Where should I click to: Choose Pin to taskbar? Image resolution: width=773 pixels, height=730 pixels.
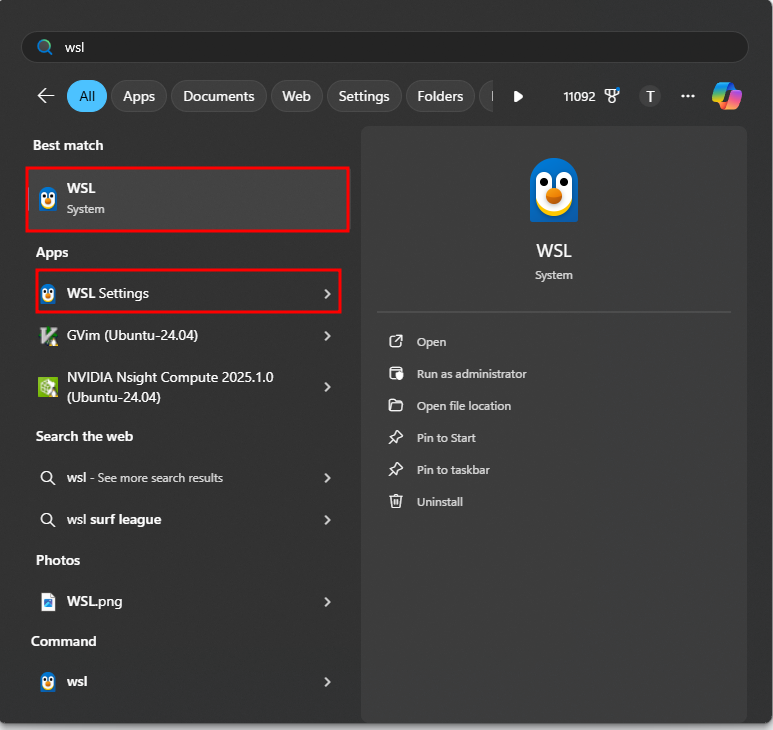tap(453, 470)
